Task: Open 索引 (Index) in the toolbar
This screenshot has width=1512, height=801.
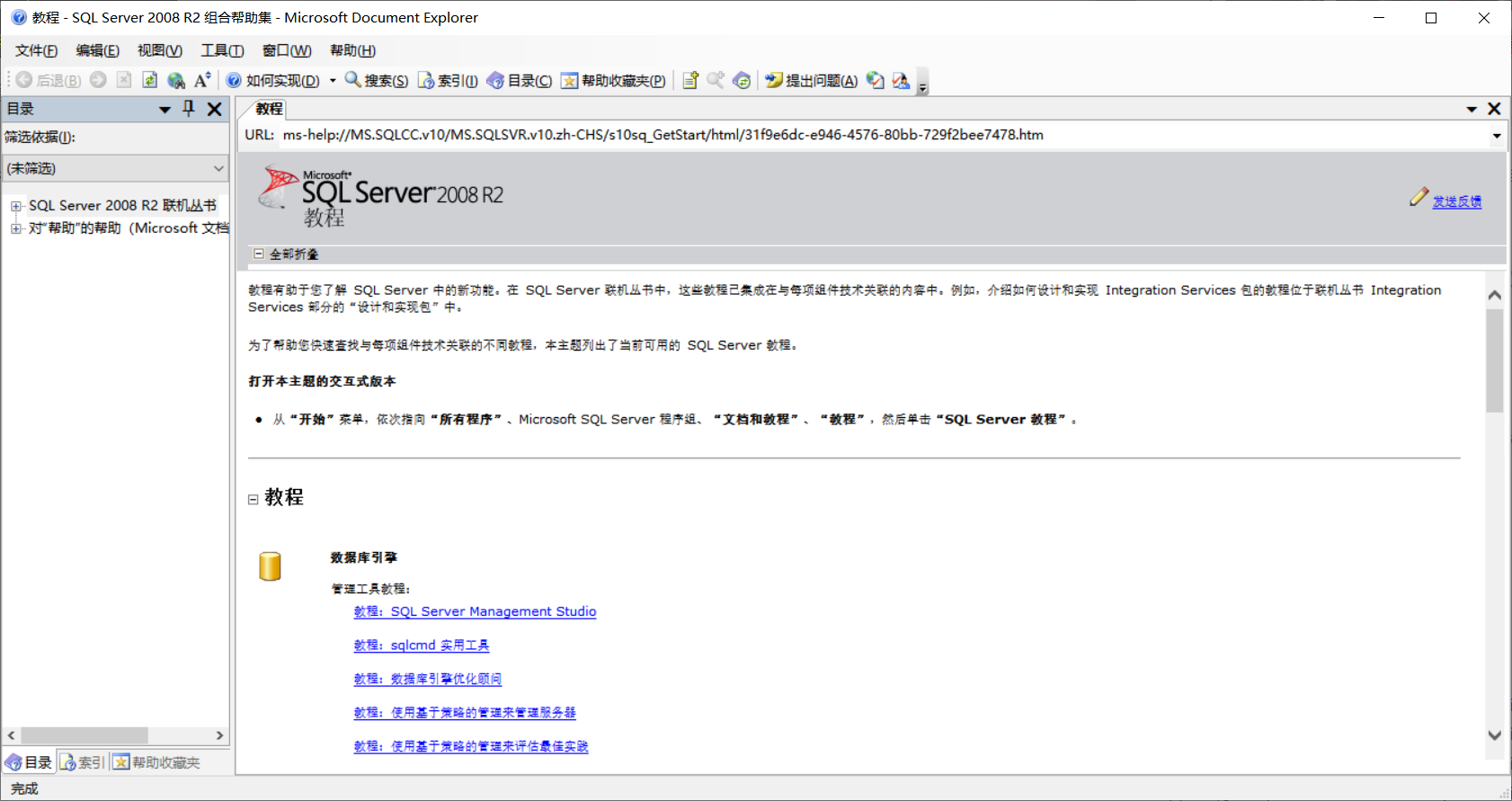Action: tap(448, 80)
